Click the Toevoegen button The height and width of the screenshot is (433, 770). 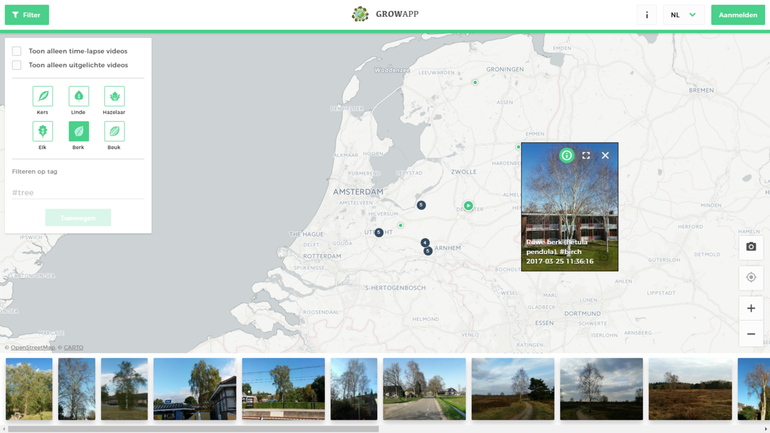click(x=78, y=217)
